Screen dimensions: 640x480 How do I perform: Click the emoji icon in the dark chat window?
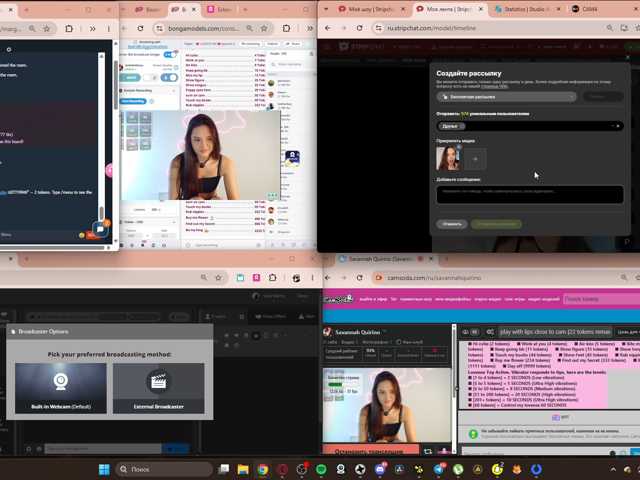(82, 235)
